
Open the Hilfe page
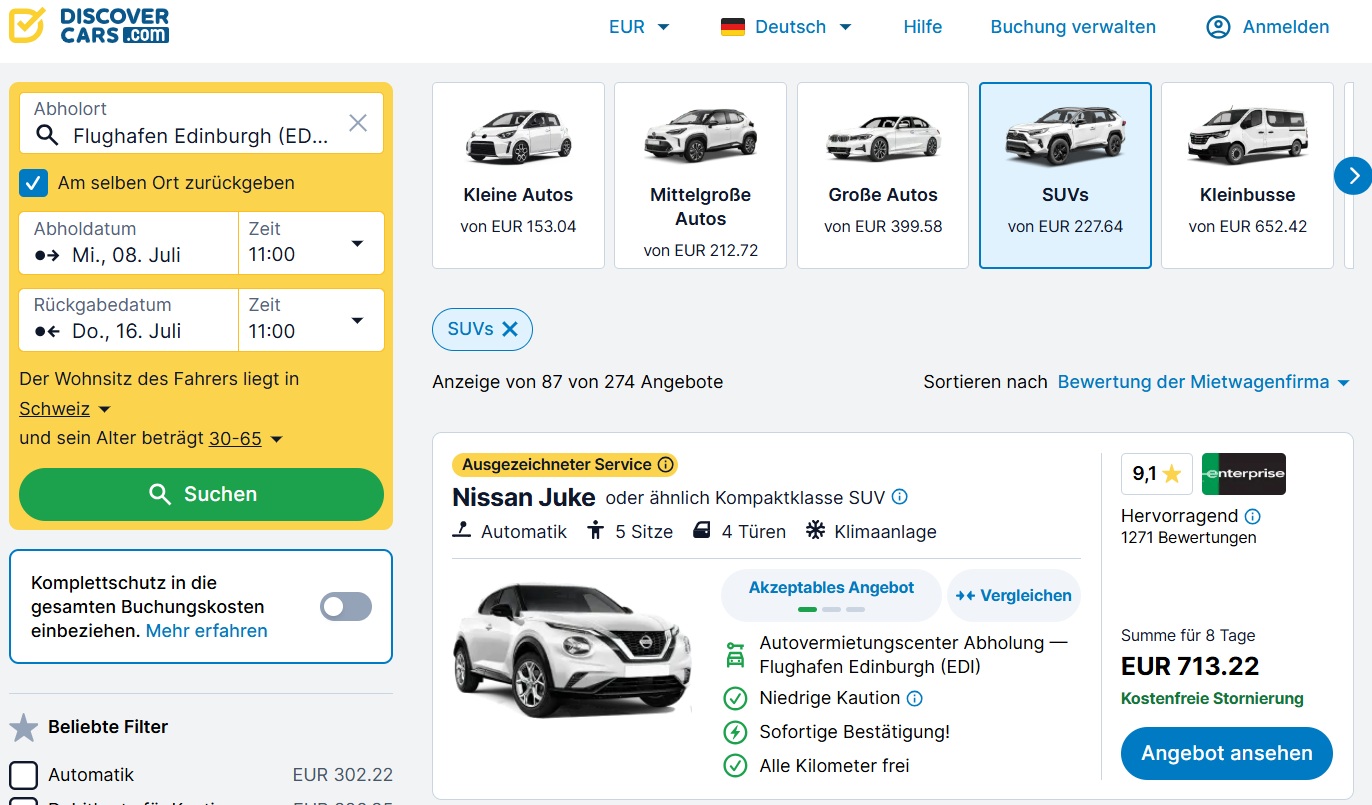click(922, 27)
